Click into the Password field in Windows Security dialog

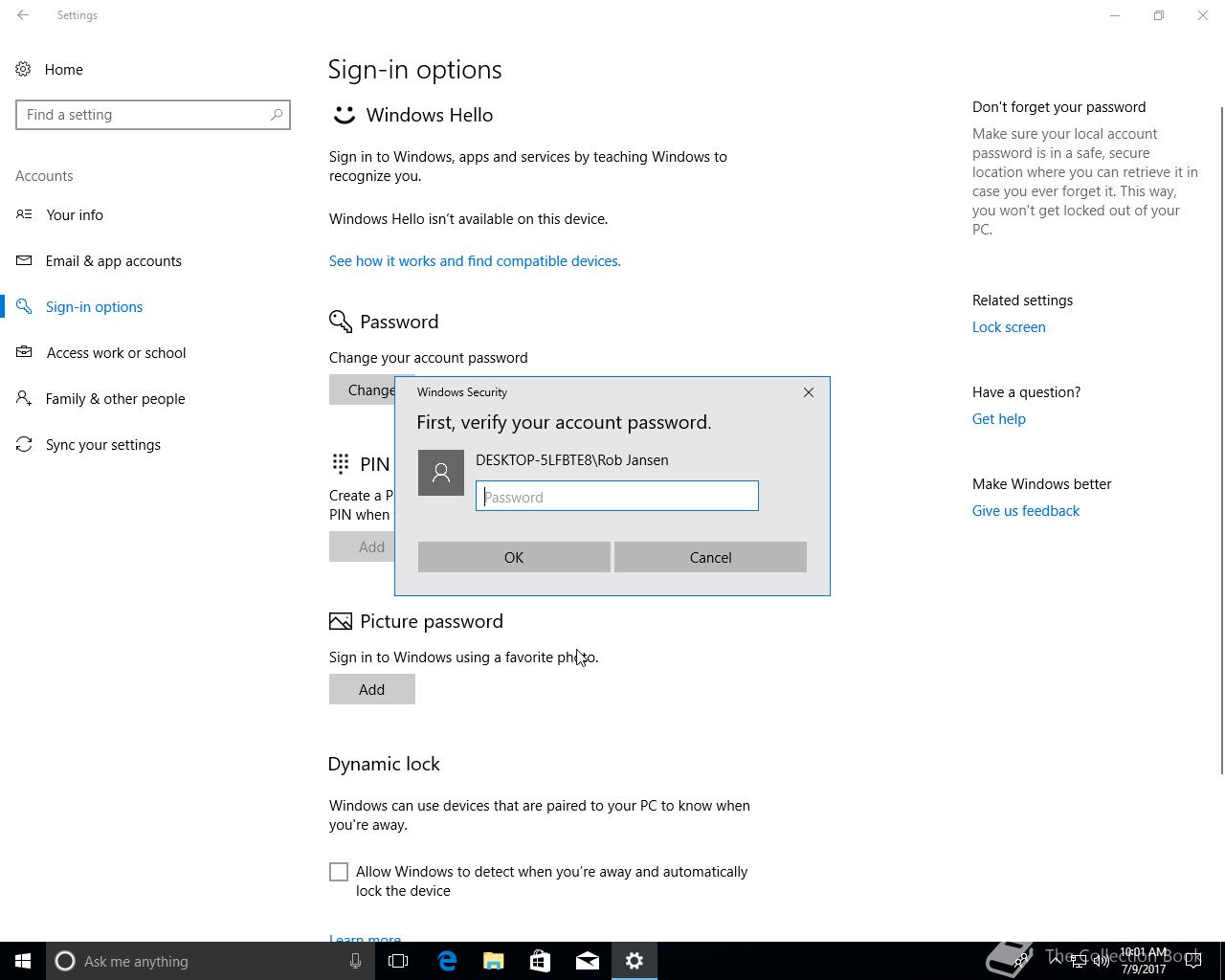[x=617, y=496]
